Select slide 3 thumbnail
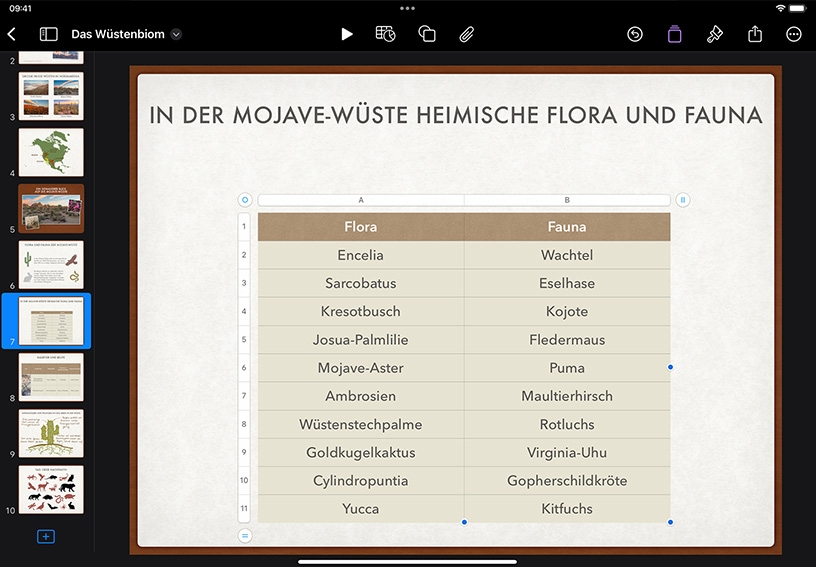Image resolution: width=816 pixels, height=567 pixels. [x=51, y=96]
